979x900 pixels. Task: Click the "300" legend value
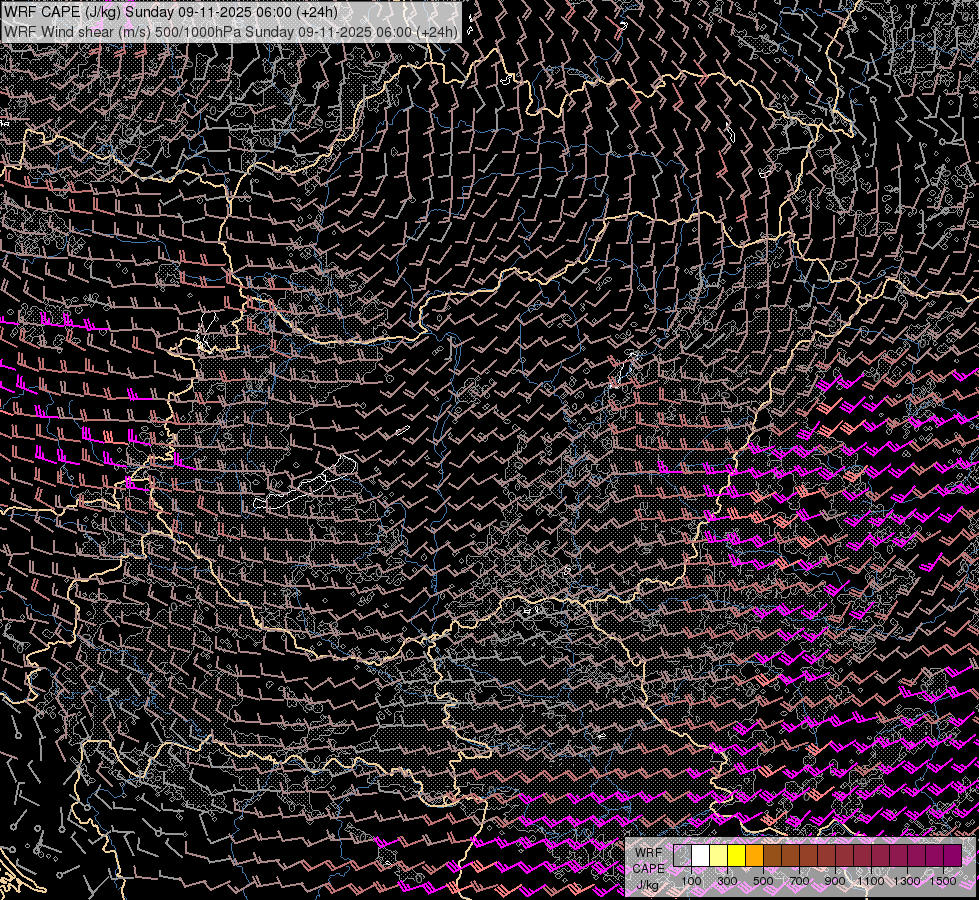727,881
